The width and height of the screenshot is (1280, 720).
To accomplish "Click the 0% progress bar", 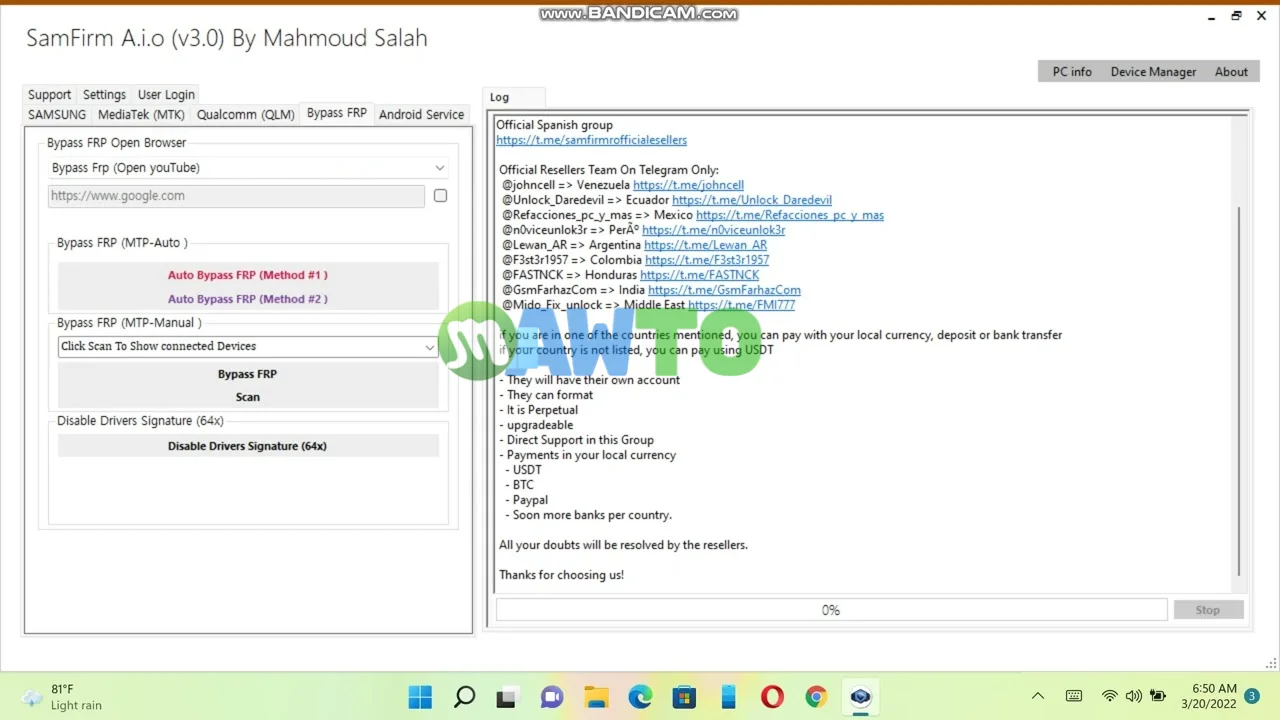I will click(831, 610).
